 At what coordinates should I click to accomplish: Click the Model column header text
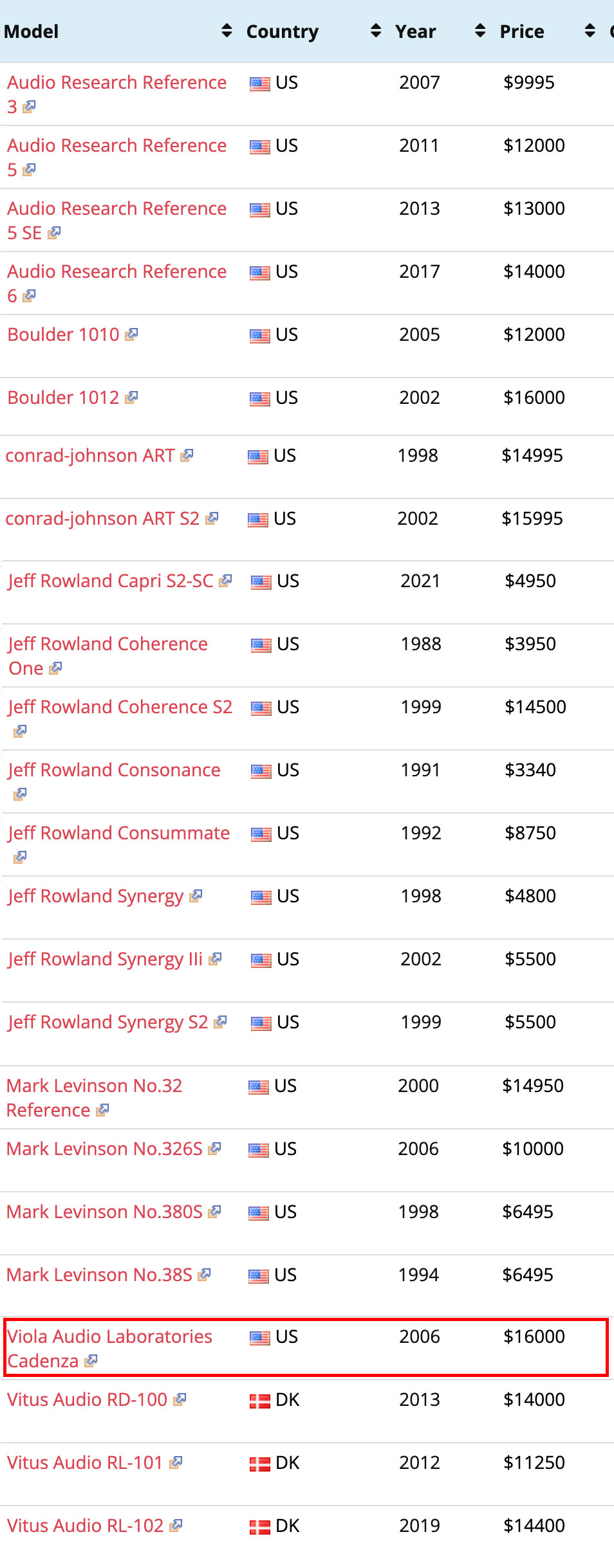tap(31, 32)
